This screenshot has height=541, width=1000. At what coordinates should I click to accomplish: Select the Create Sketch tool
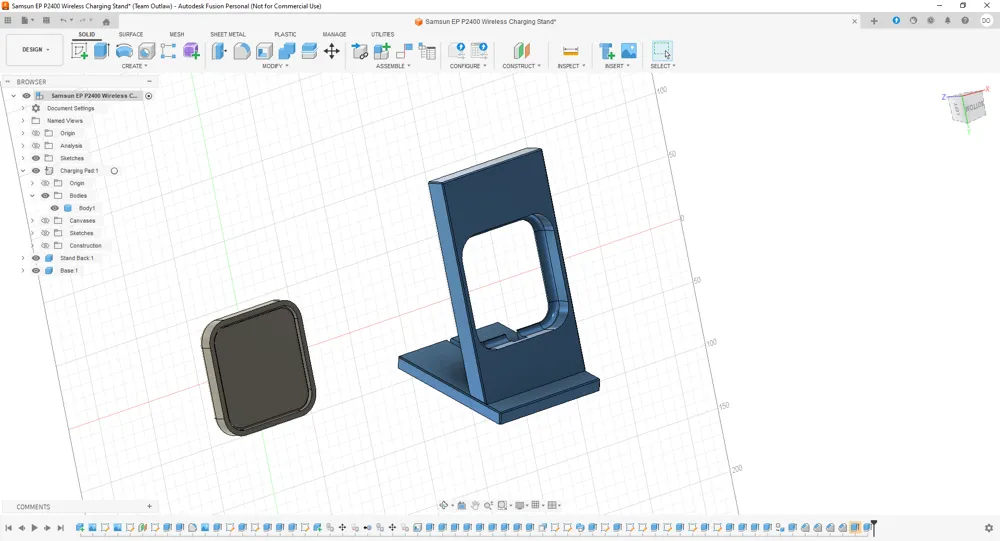pyautogui.click(x=80, y=51)
